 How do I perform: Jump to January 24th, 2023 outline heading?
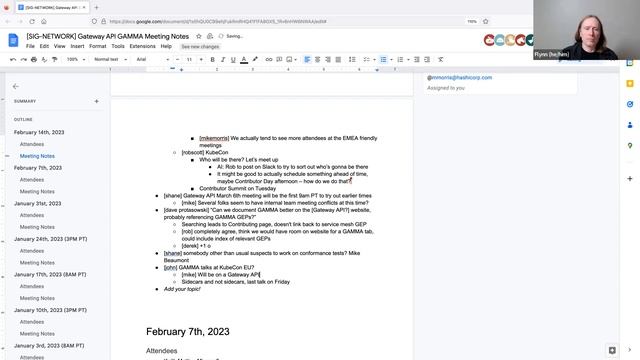coord(50,239)
